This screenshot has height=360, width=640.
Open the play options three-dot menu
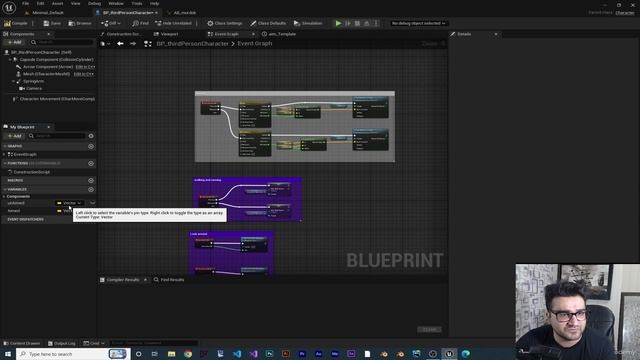coord(376,23)
